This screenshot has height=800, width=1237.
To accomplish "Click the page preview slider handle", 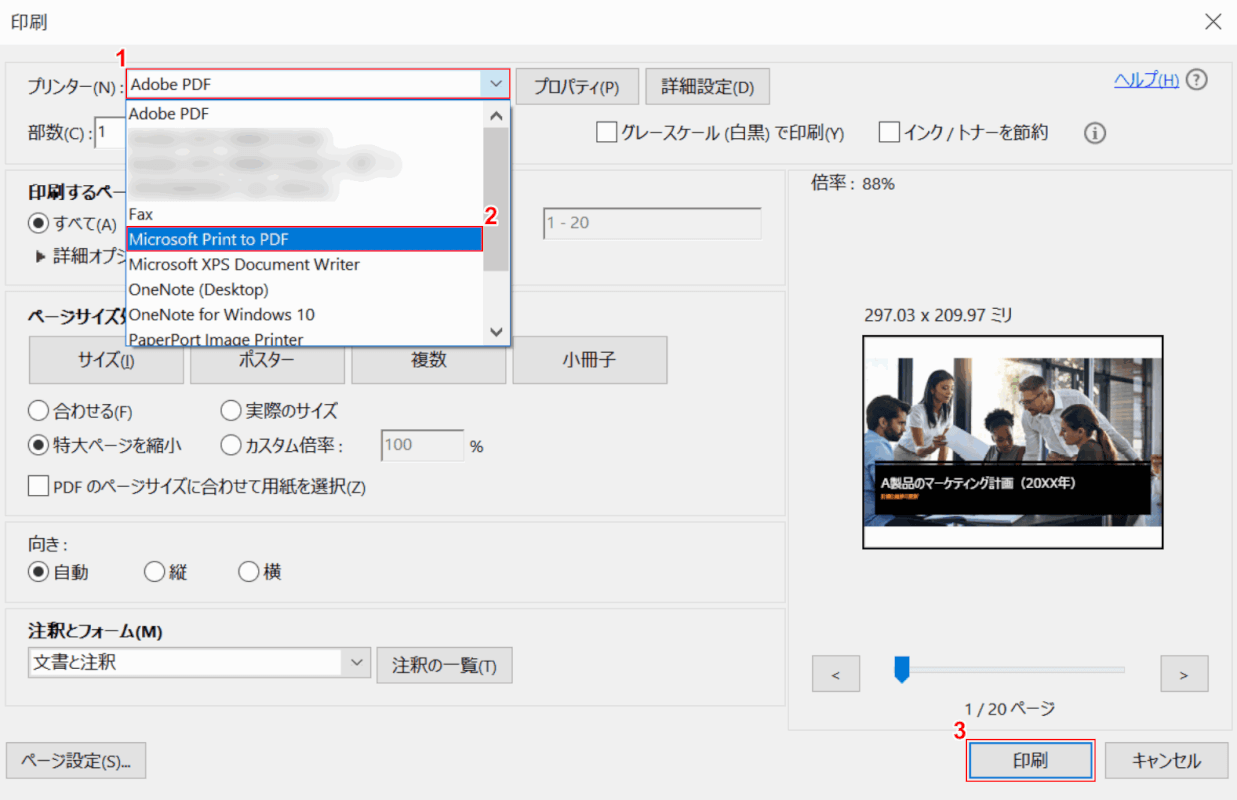I will pyautogui.click(x=901, y=669).
